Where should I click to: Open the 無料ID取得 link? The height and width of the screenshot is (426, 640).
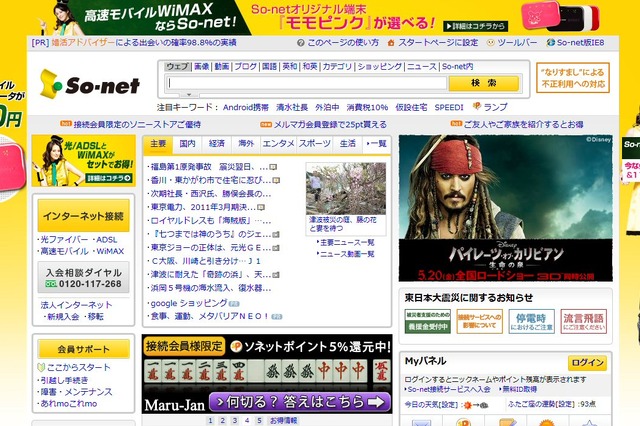pyautogui.click(x=520, y=389)
